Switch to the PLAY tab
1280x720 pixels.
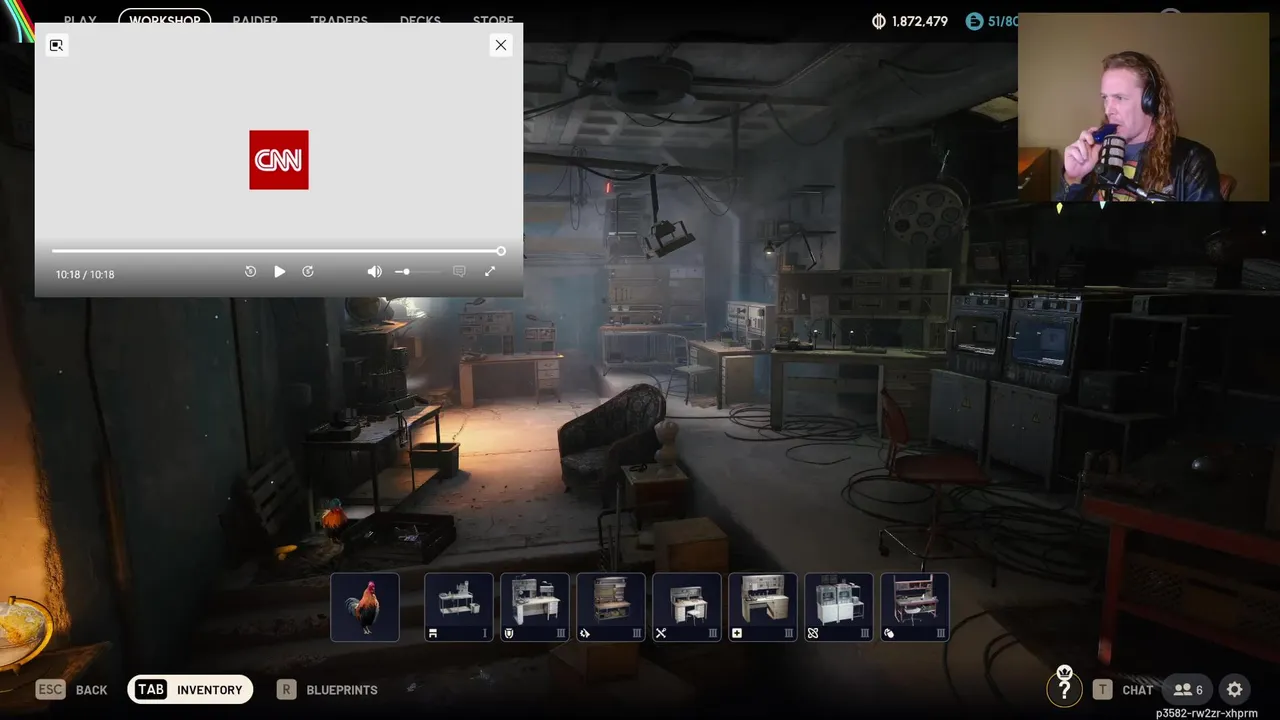coord(80,20)
